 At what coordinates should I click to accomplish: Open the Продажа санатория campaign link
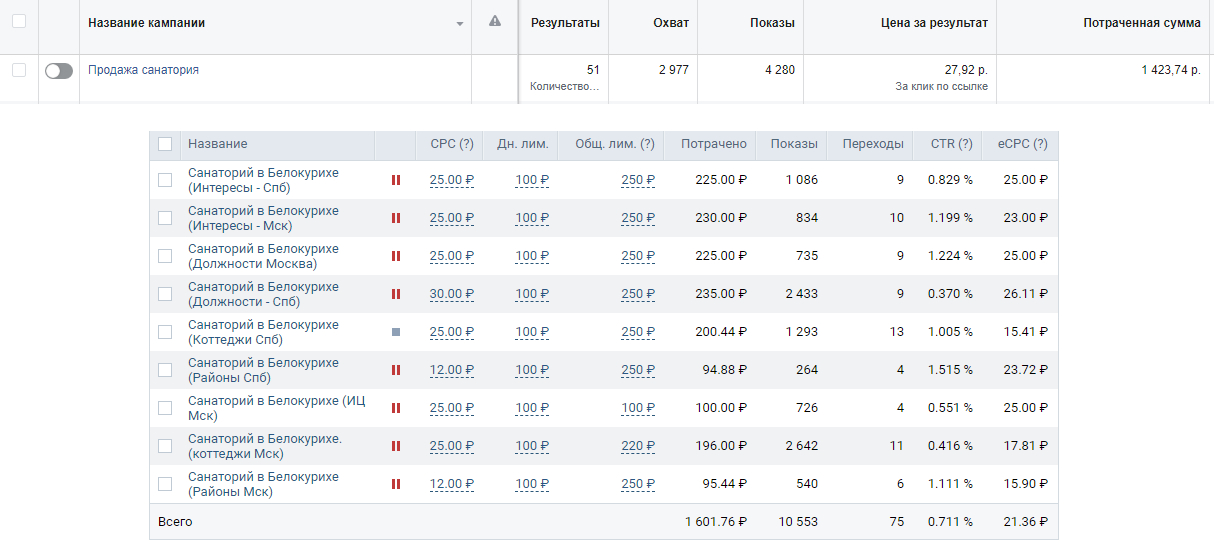(143, 70)
